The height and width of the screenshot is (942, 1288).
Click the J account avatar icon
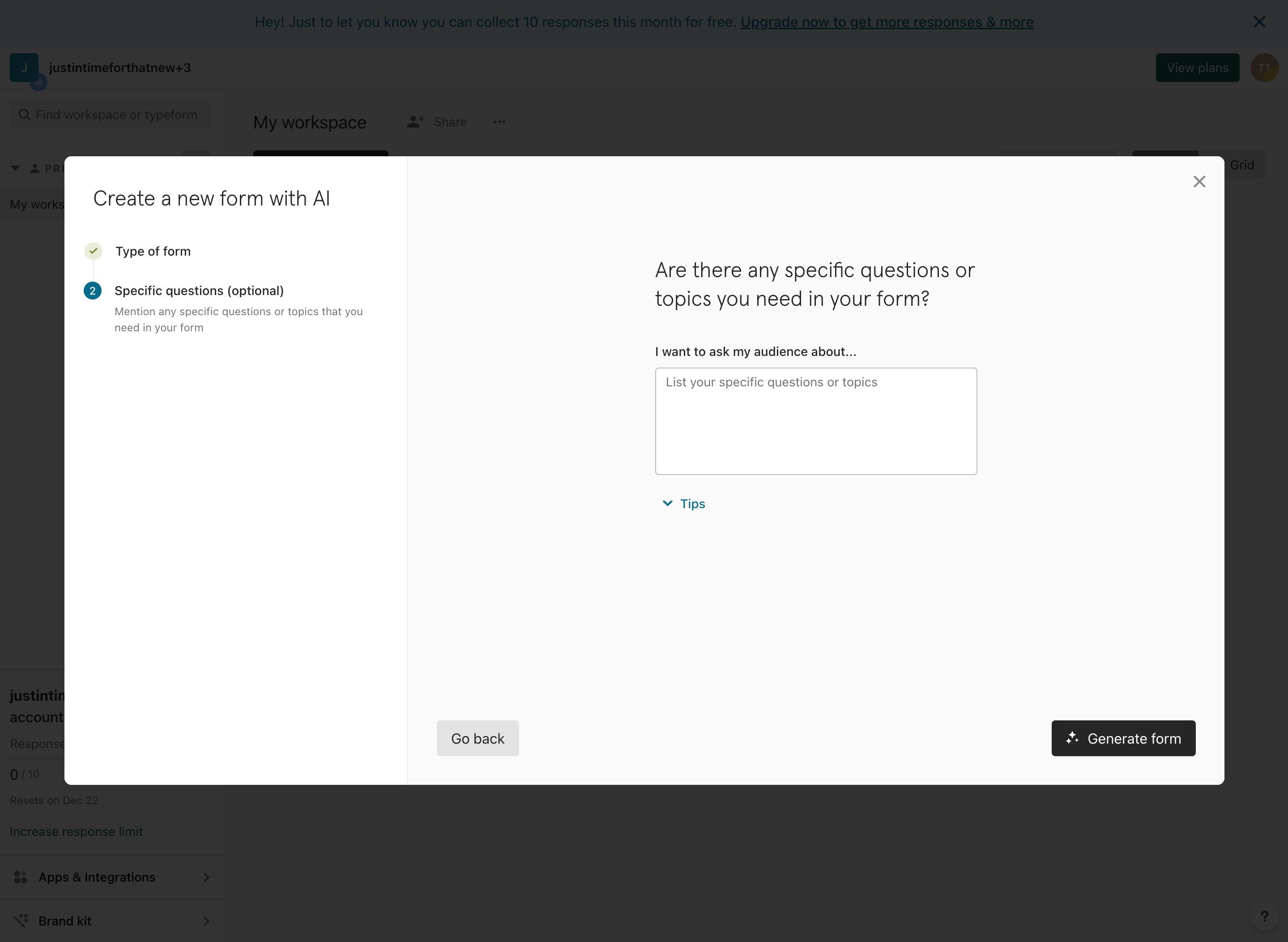tap(24, 67)
